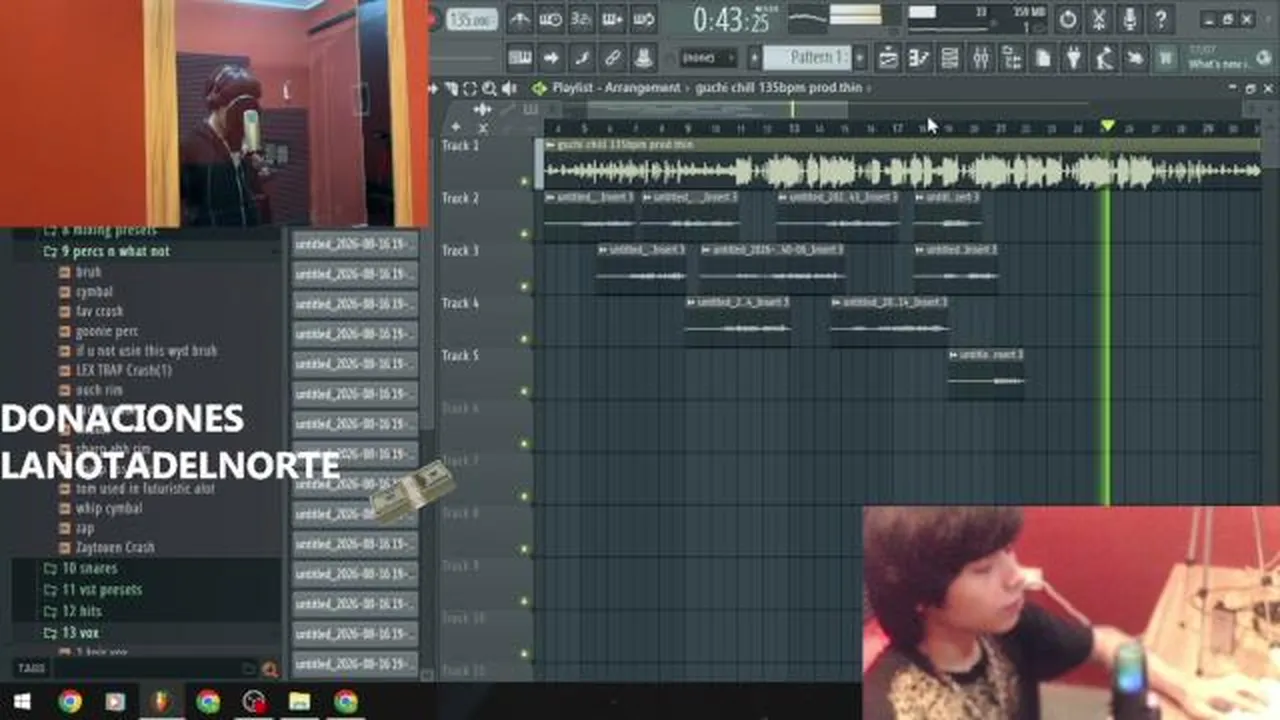Open help with the question mark icon

(x=1161, y=19)
